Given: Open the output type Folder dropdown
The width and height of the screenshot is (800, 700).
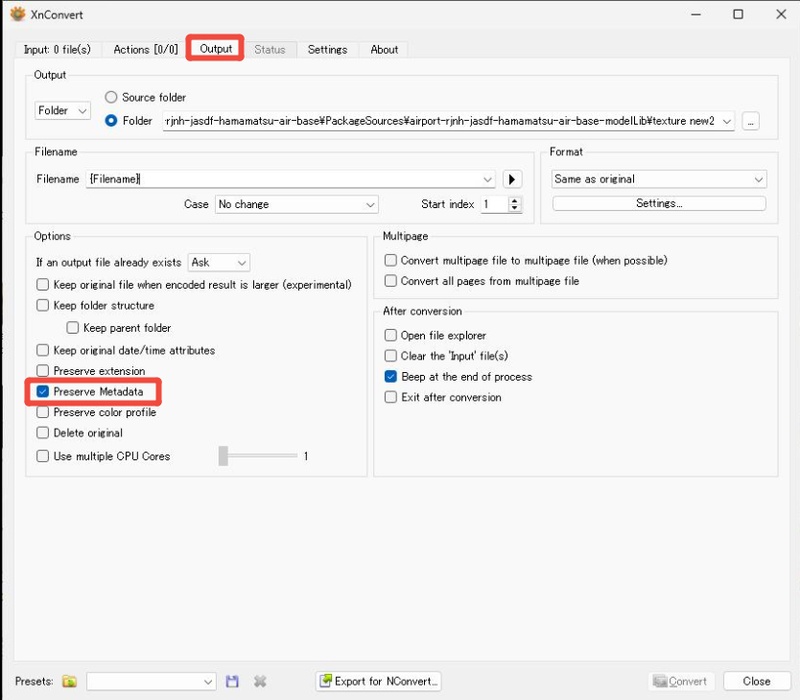Looking at the screenshot, I should click(x=63, y=110).
